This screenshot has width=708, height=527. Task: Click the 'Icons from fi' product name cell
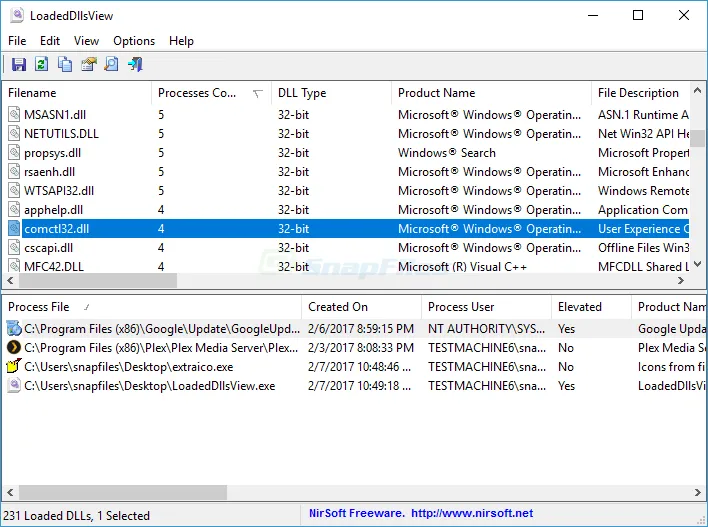pos(671,367)
